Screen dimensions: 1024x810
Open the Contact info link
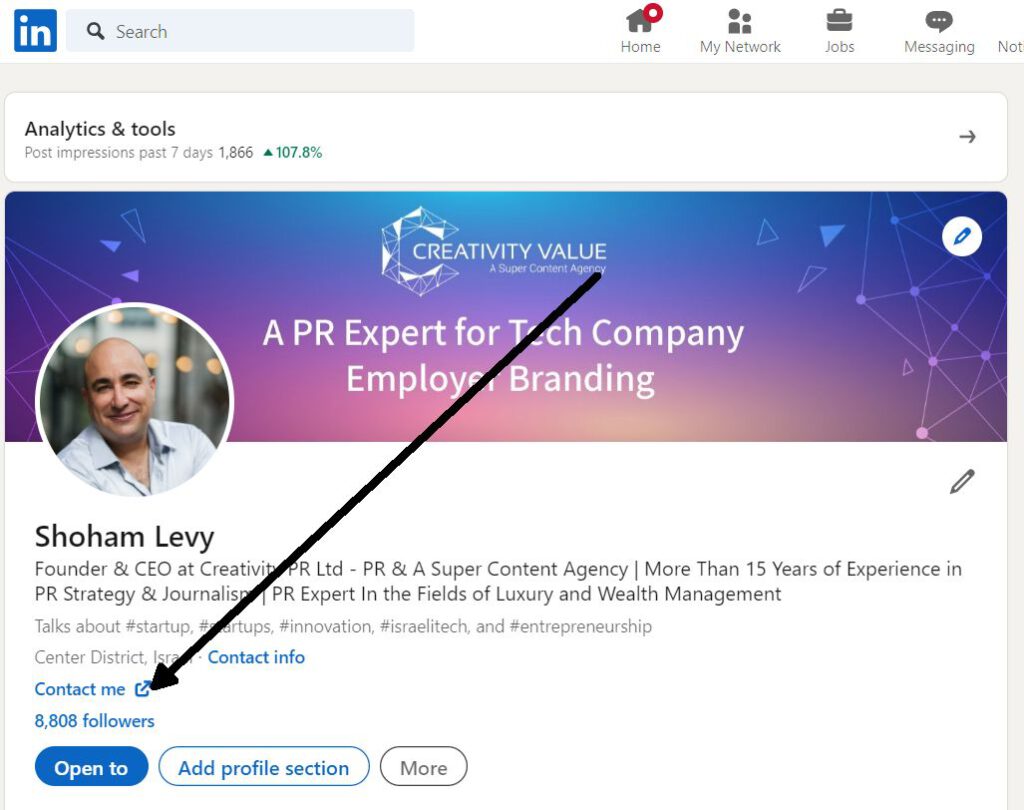(256, 657)
